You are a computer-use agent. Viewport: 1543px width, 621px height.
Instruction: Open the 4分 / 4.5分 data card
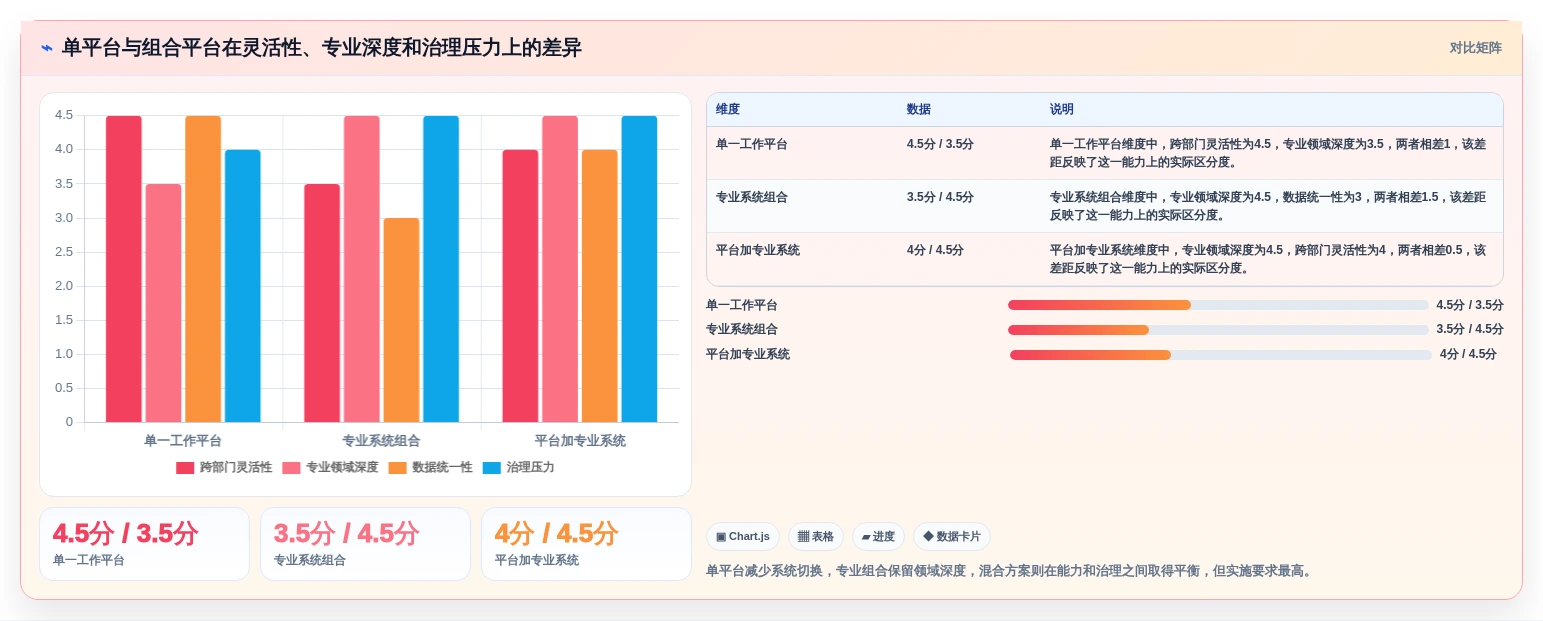(586, 544)
